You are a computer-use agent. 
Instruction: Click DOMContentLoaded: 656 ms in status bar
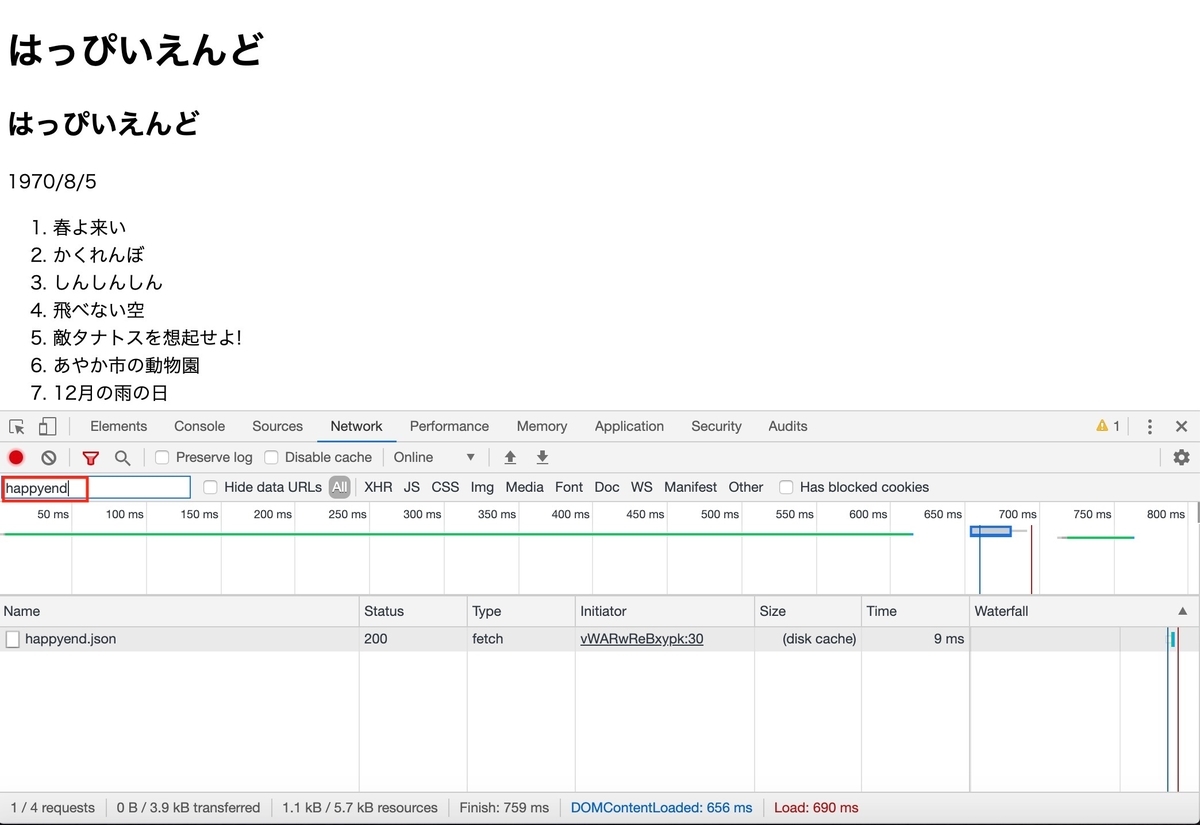coord(661,808)
